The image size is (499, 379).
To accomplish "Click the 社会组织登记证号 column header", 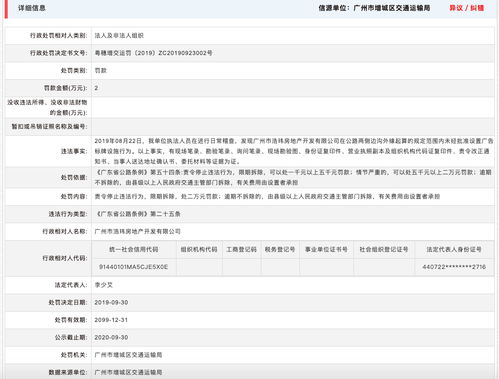I will [384, 249].
